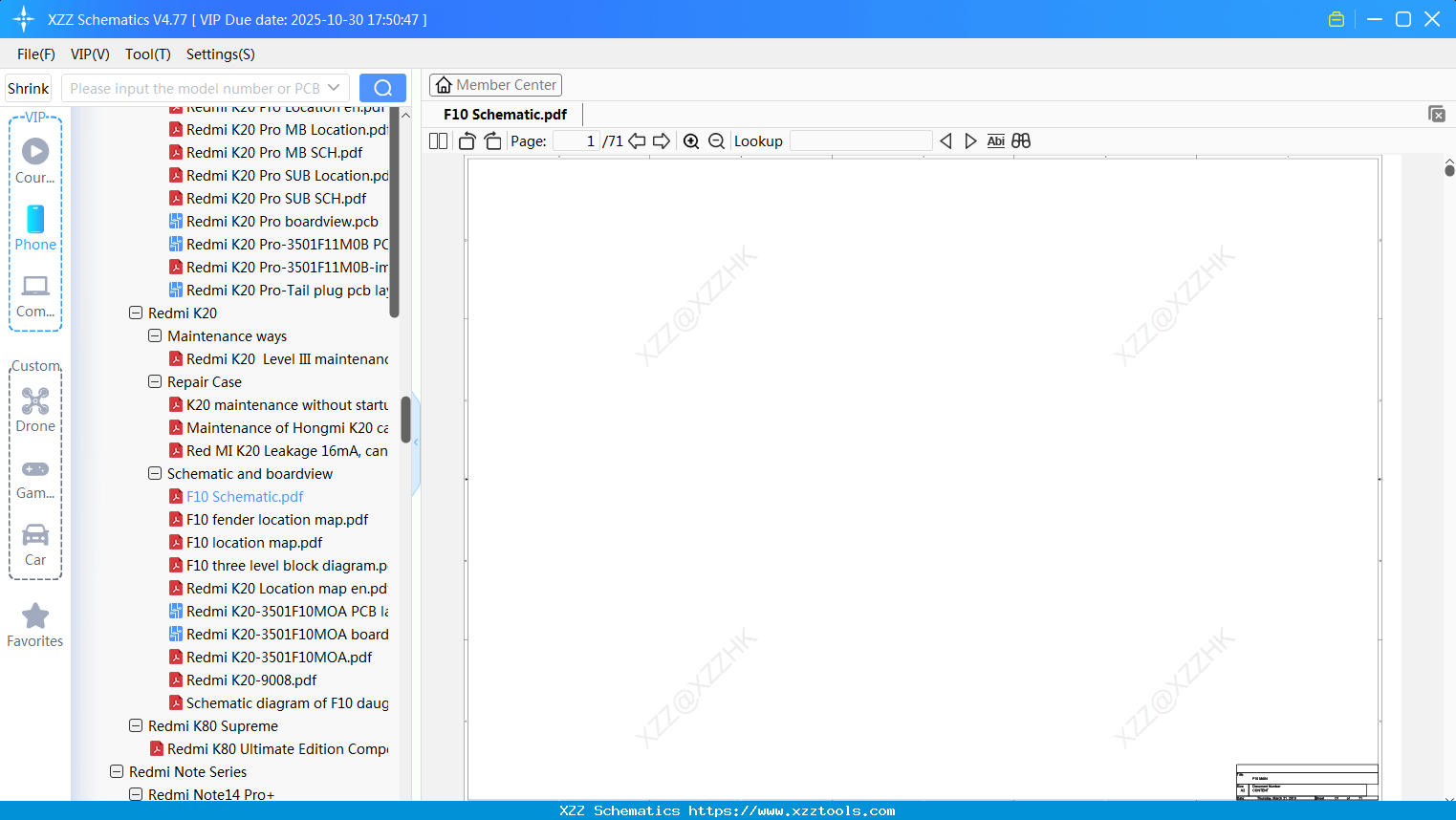
Task: Open the Tool(T) menu
Action: (148, 54)
